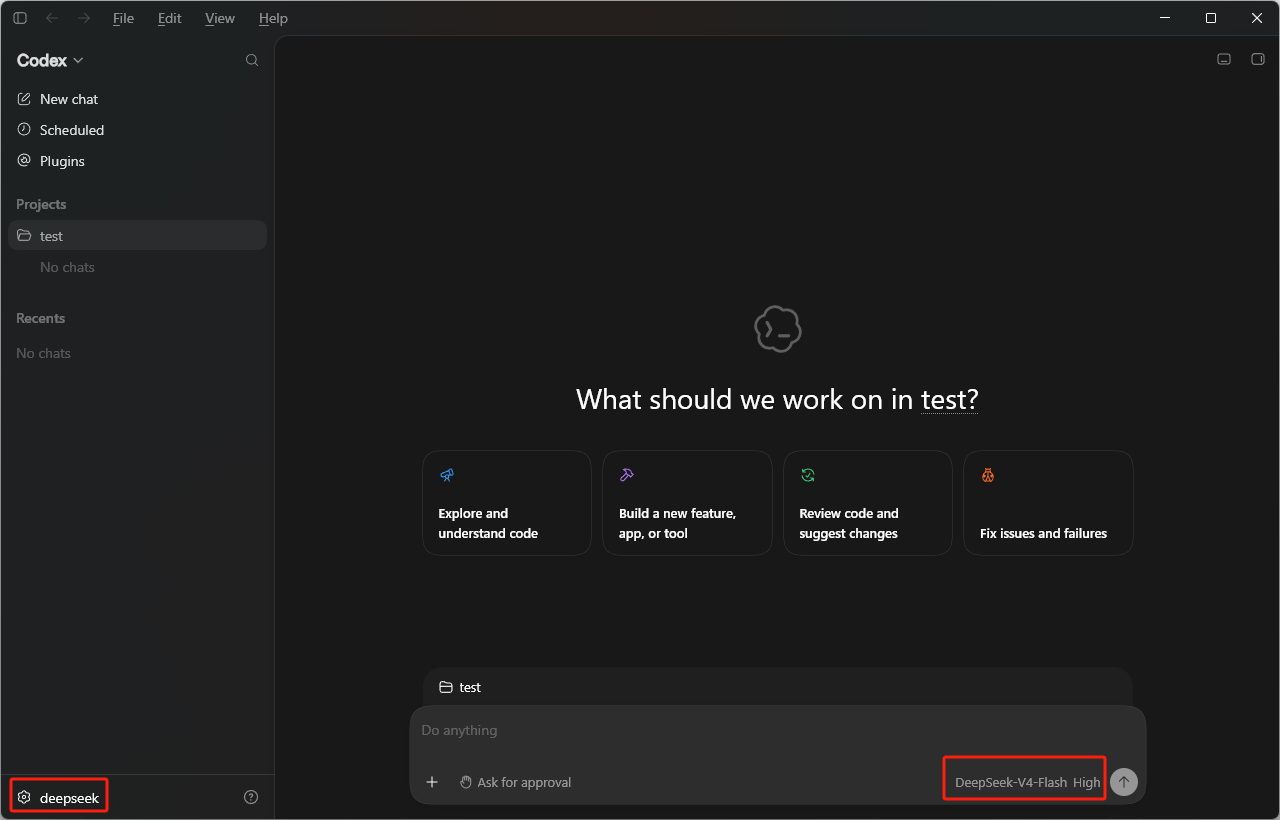This screenshot has height=820, width=1280.
Task: Open deepseek settings via the gear button
Action: [x=59, y=797]
